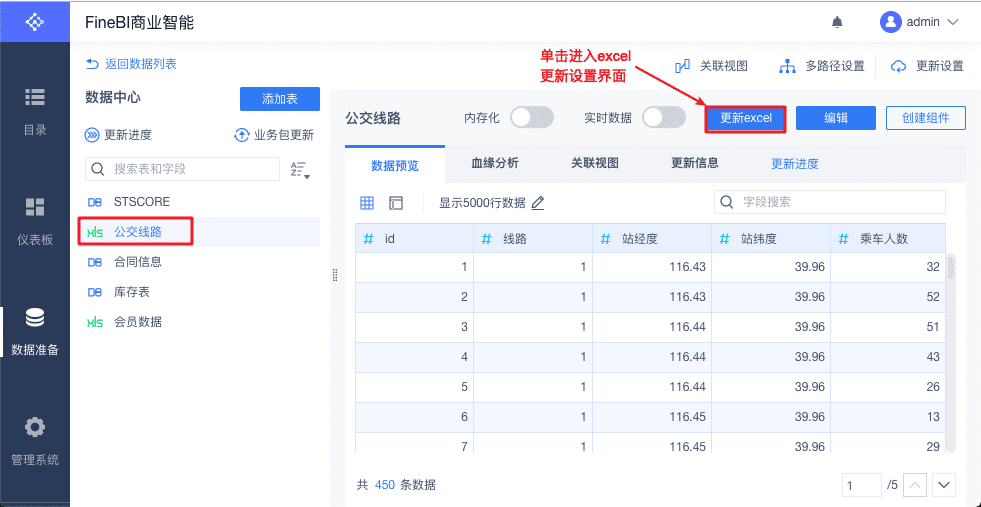
Task: Select the layout view icon beside the grid
Action: [396, 203]
